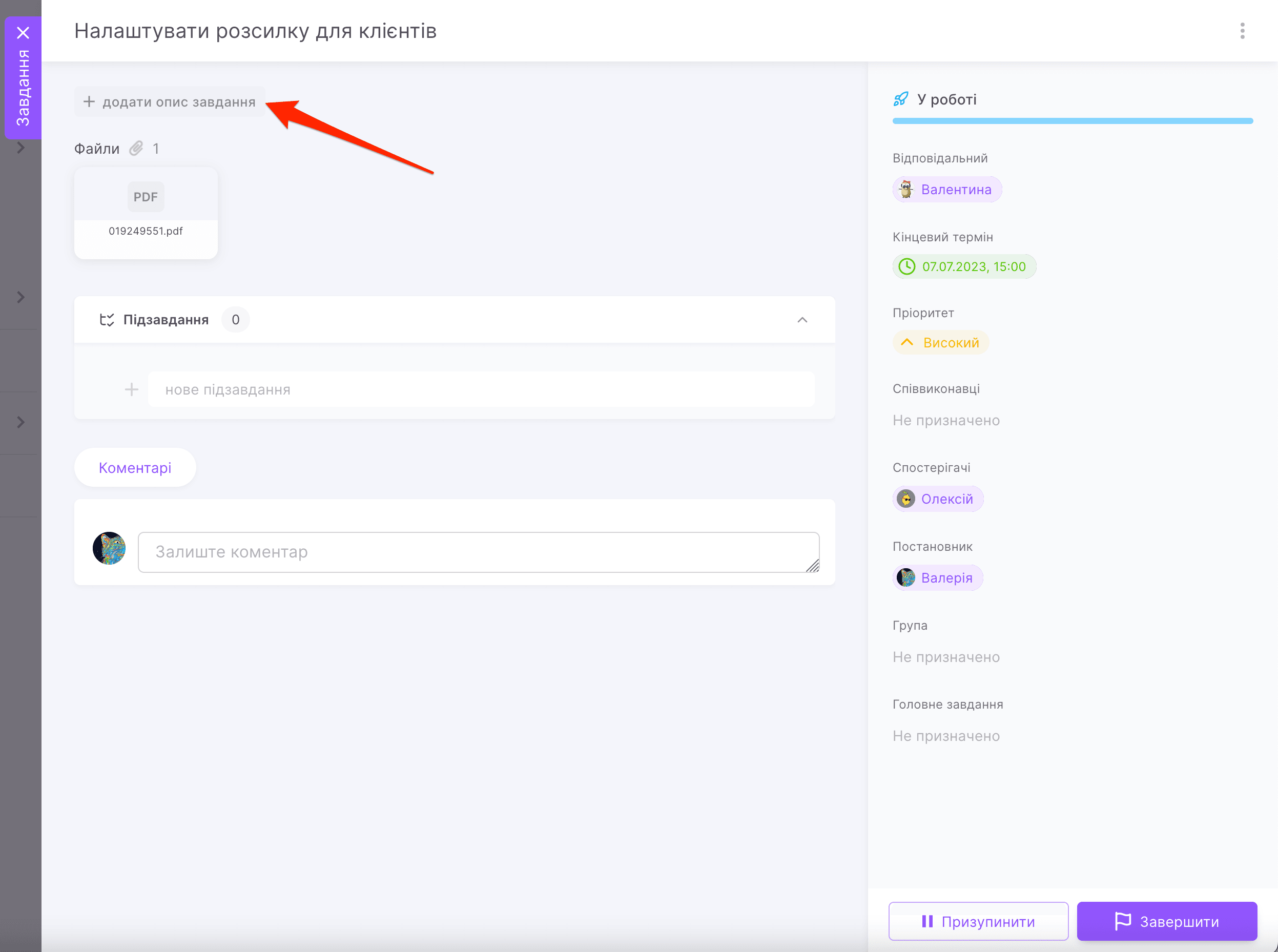Click Валентина's avatar in the responsible field
This screenshot has height=952, width=1278.
(906, 189)
